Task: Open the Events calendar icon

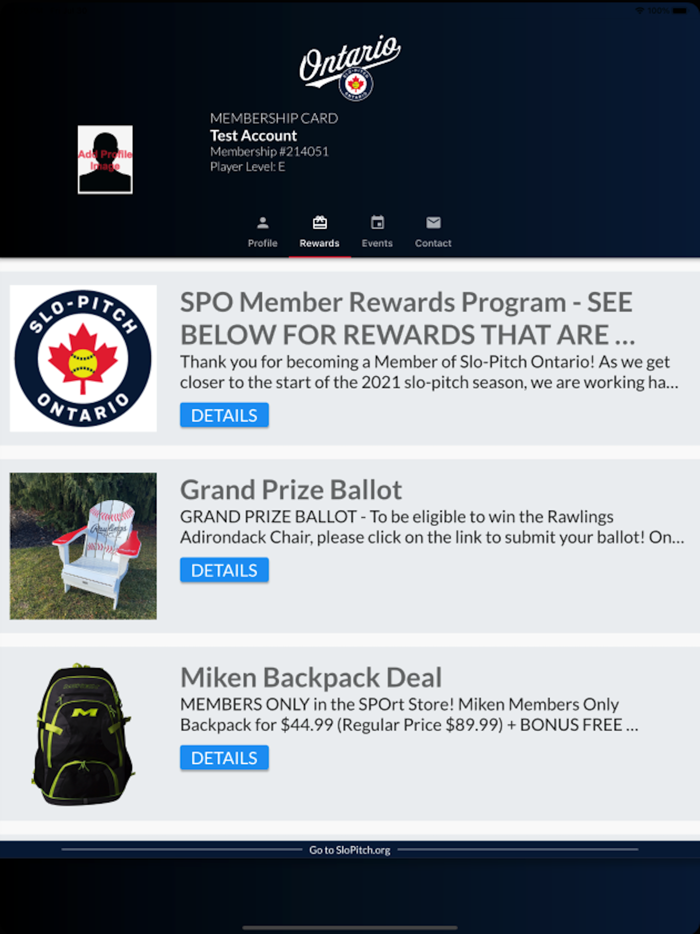Action: click(x=377, y=223)
